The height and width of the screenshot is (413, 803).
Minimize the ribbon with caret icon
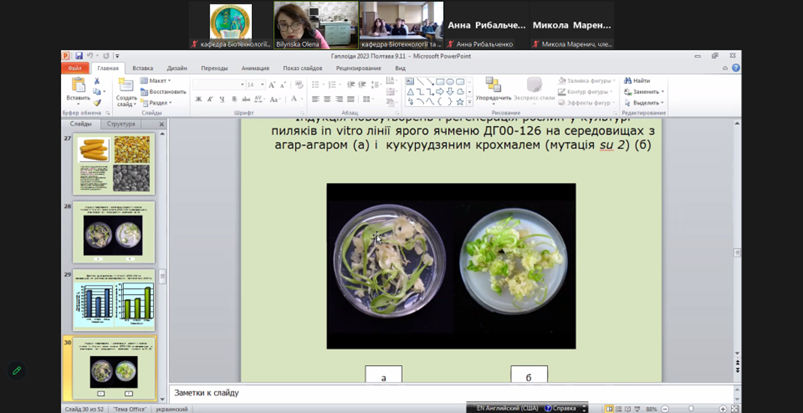725,68
